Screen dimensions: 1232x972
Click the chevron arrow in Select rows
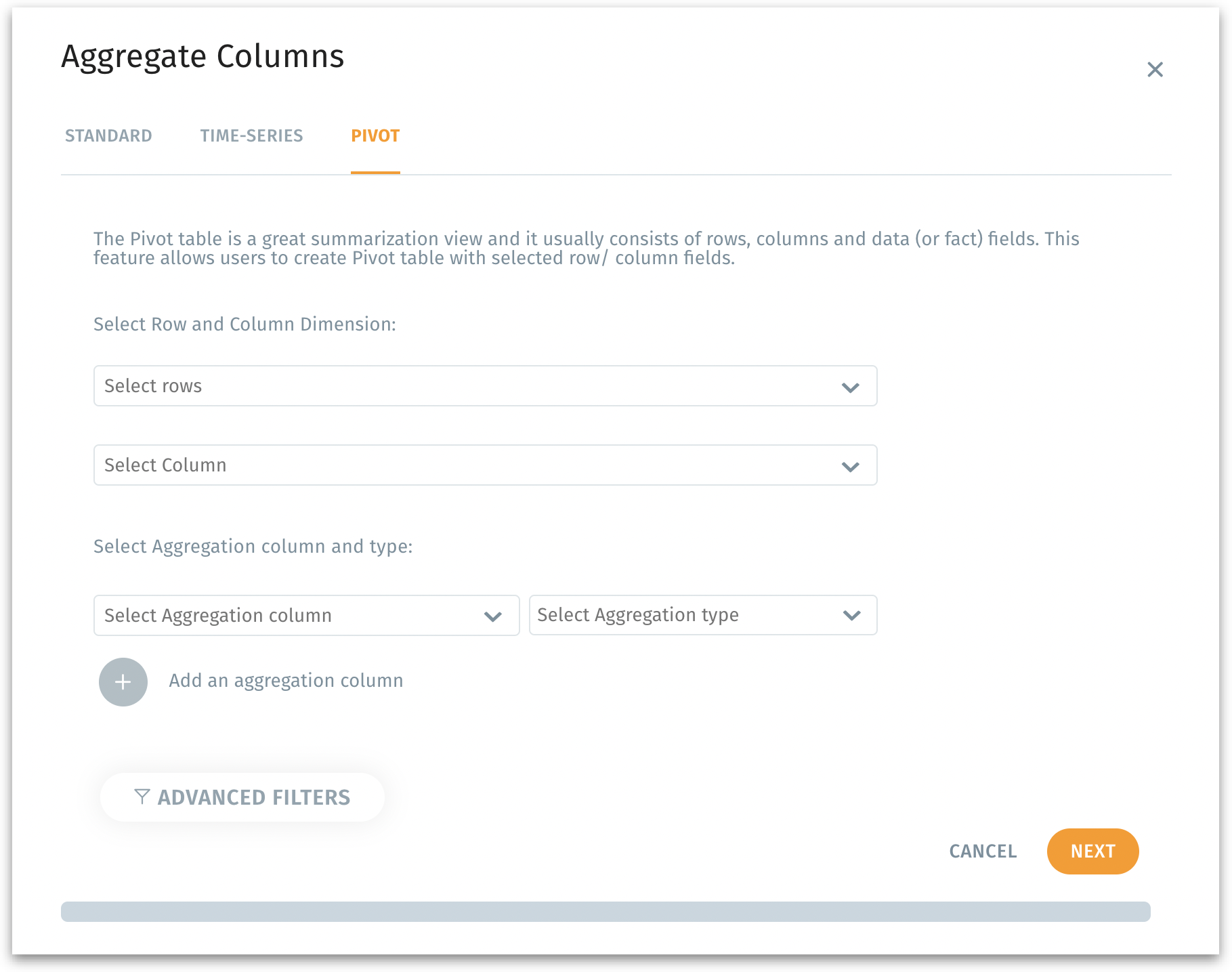pos(850,387)
